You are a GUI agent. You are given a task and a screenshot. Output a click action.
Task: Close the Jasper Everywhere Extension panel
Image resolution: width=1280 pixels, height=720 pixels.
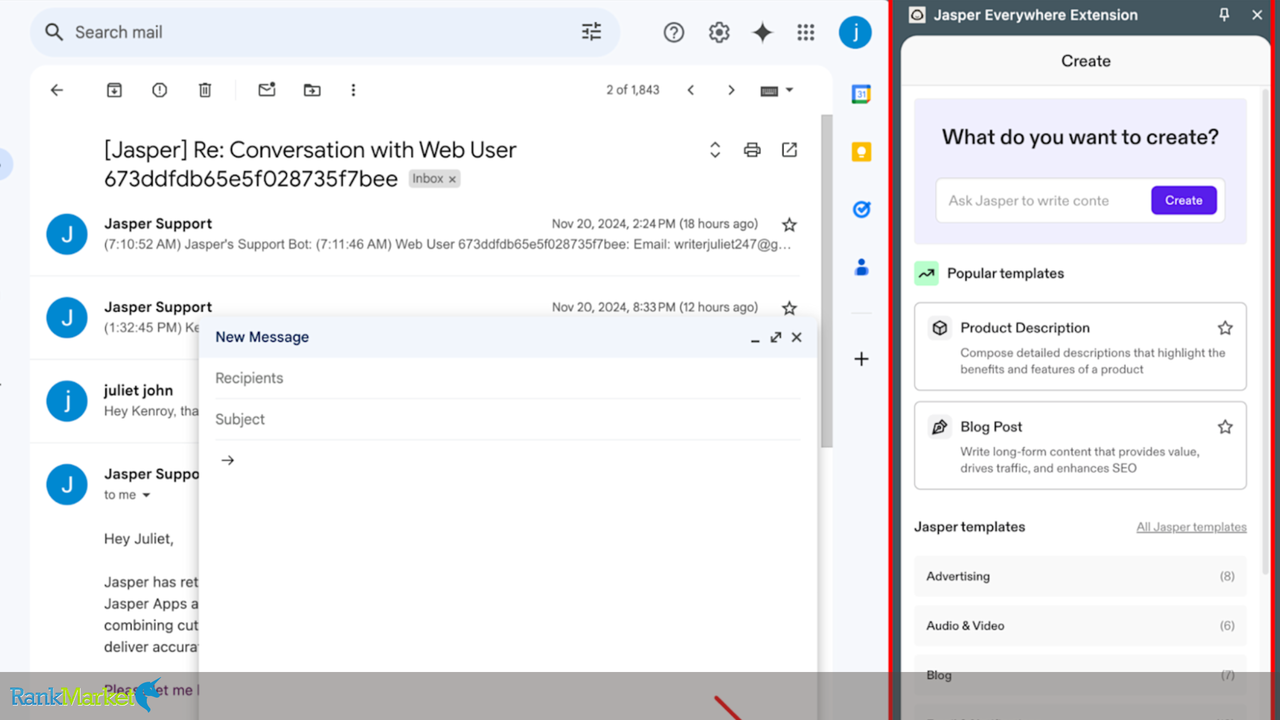[1257, 15]
